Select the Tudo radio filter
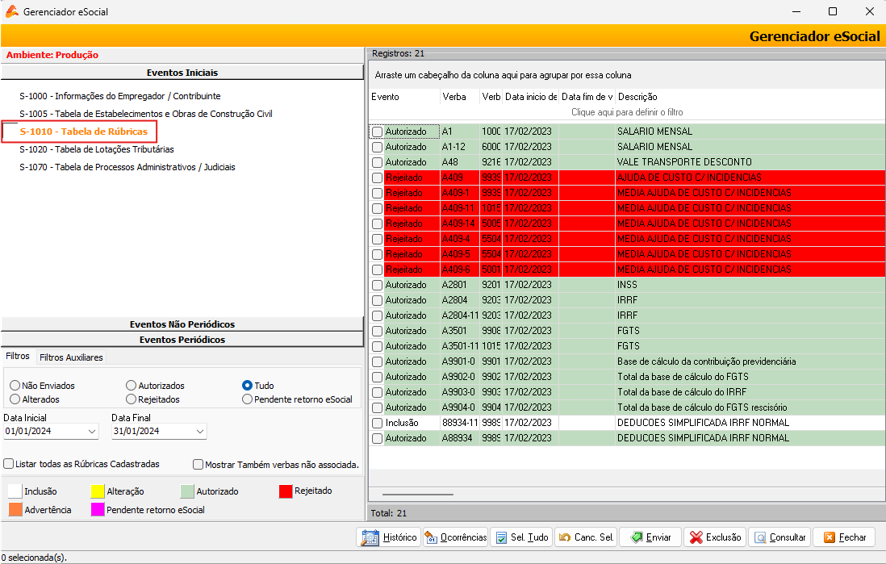 click(x=247, y=385)
